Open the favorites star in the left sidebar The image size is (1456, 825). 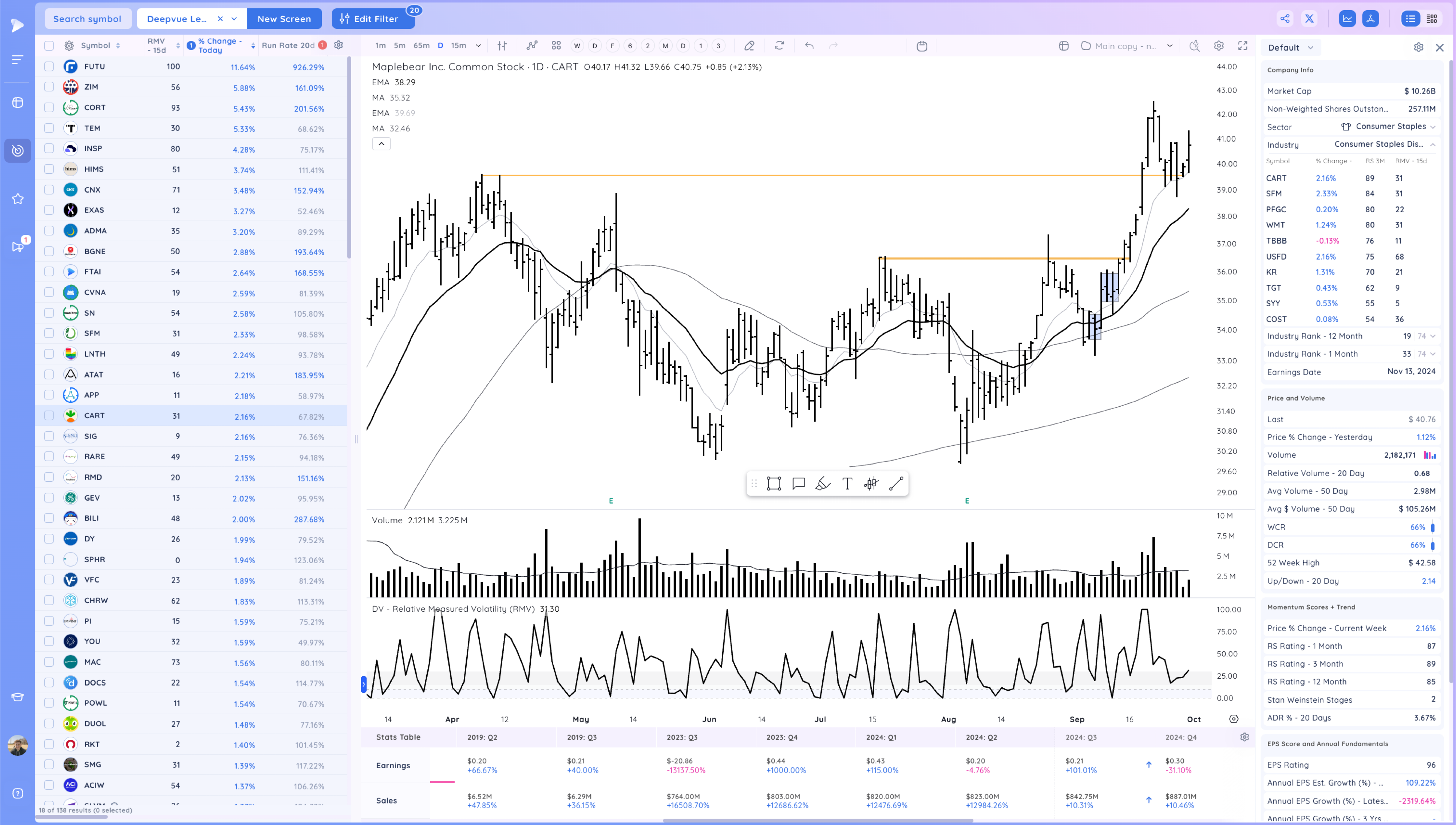17,199
